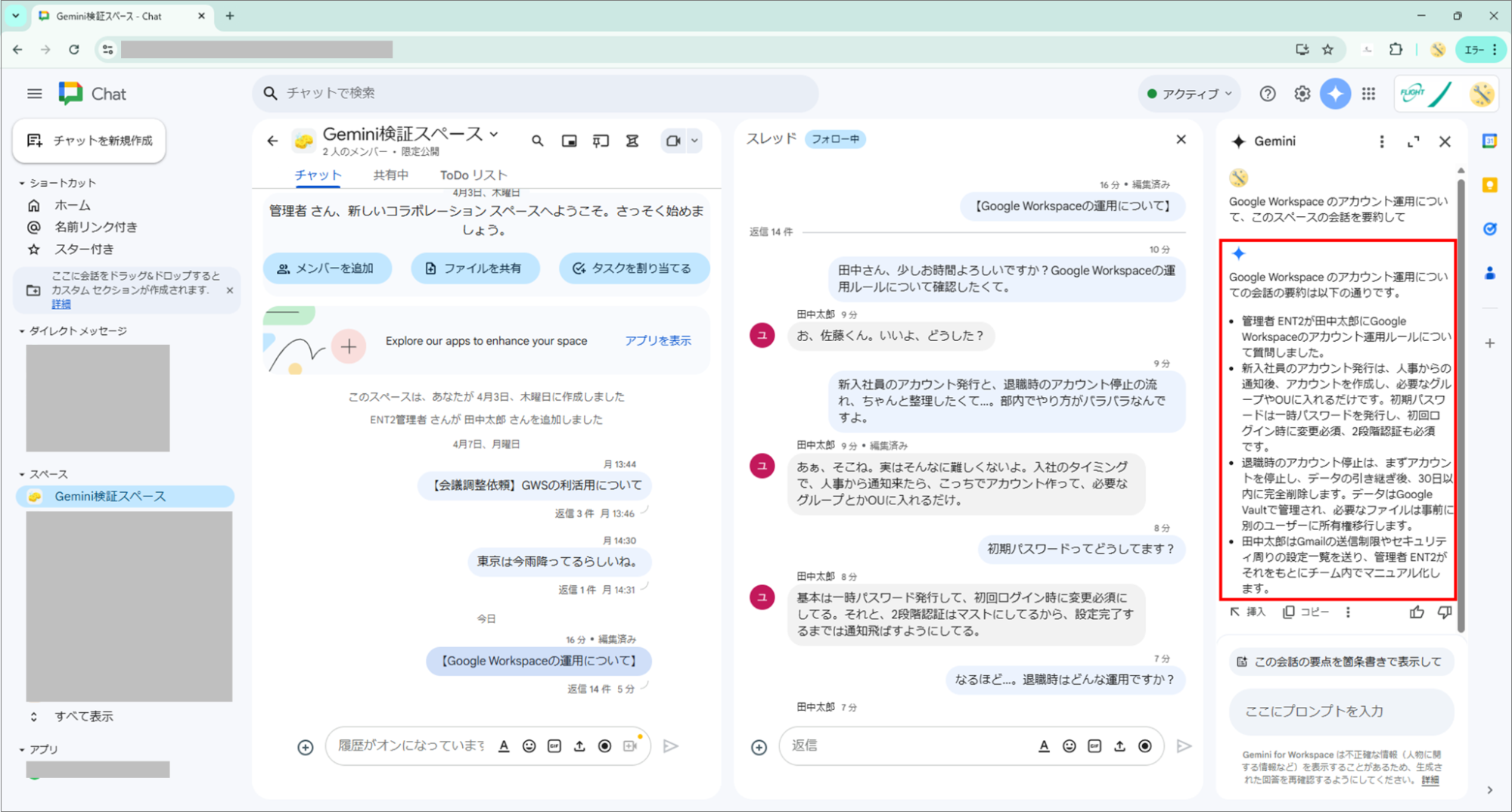Click タスクを割り当てる button
This screenshot has width=1512, height=812.
click(x=633, y=268)
